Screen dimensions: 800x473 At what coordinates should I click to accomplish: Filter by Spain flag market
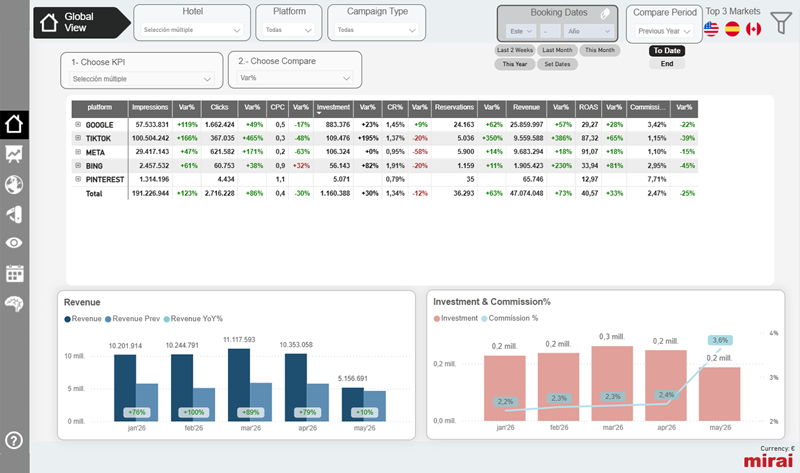pyautogui.click(x=732, y=29)
